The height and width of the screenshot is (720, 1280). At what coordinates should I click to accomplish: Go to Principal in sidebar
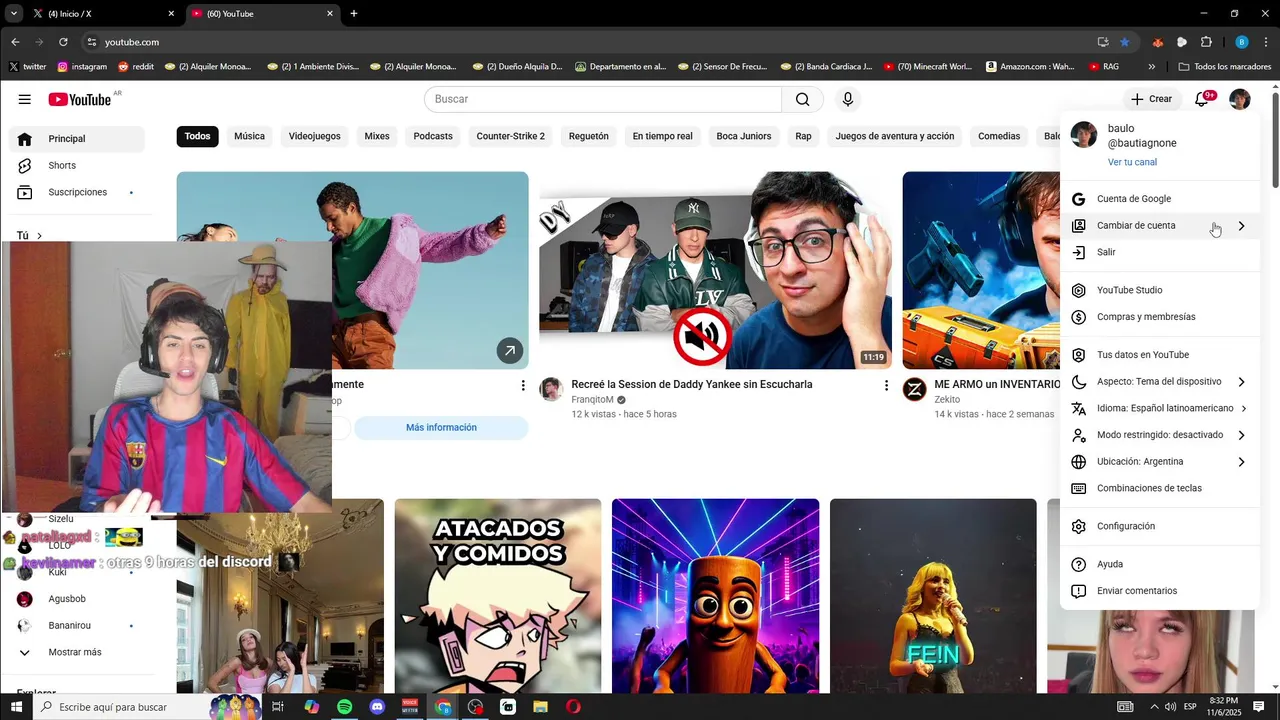tap(77, 139)
